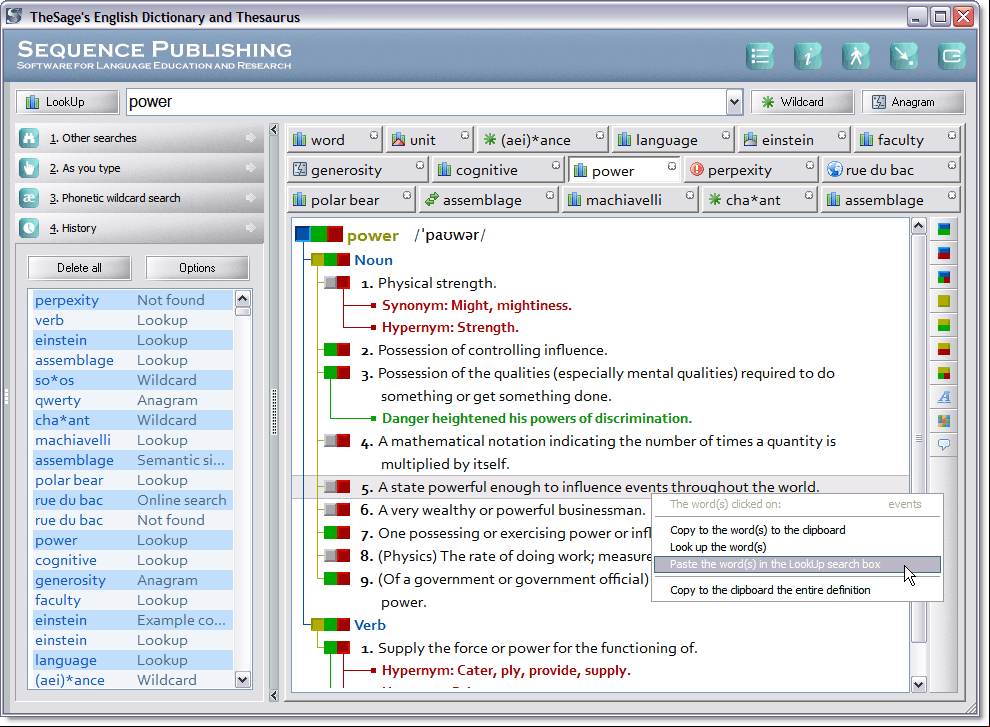This screenshot has height=727, width=990.
Task: Click the list view icon in header
Action: (760, 56)
